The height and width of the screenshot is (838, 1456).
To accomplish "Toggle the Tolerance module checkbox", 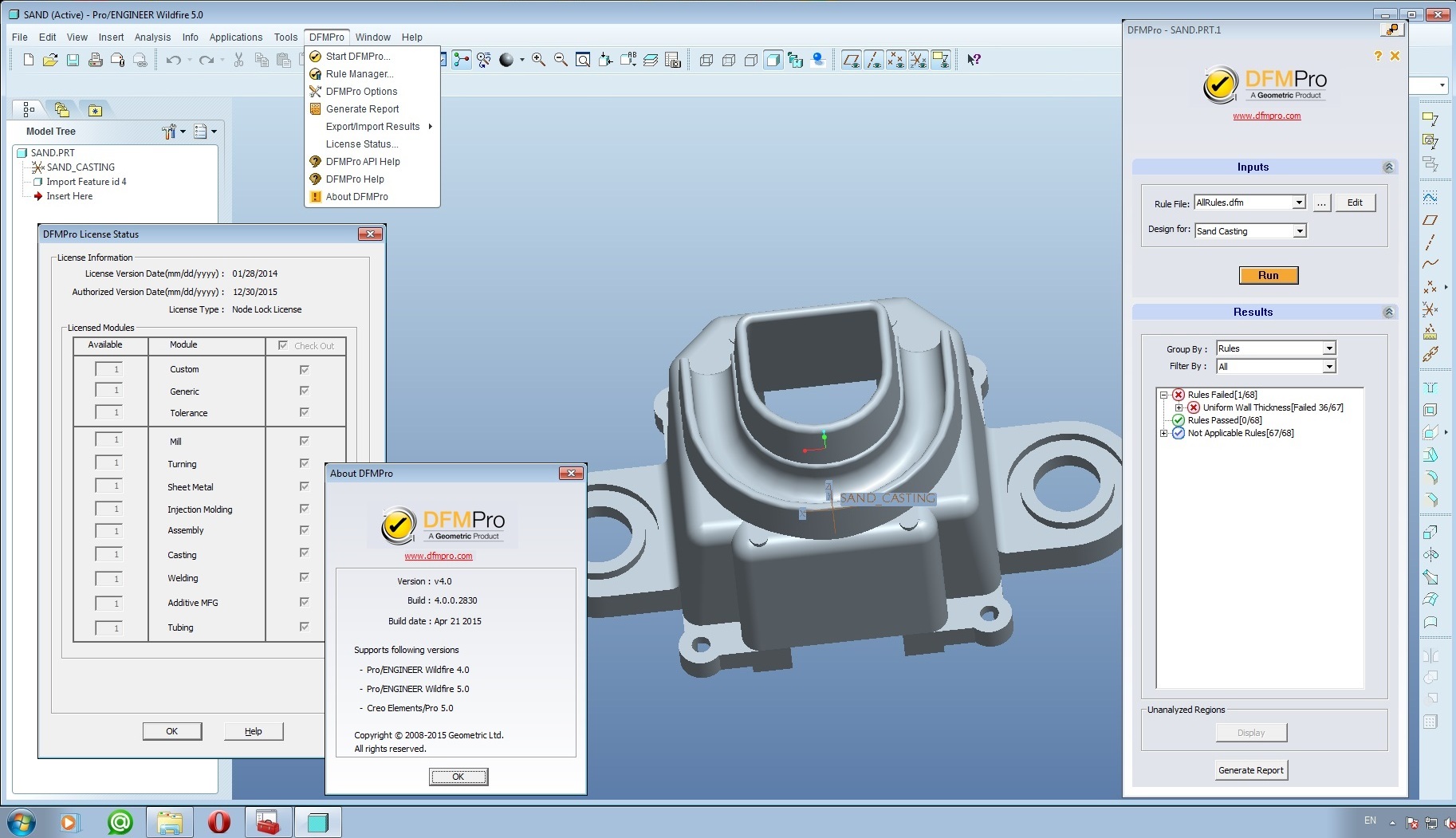I will [305, 412].
